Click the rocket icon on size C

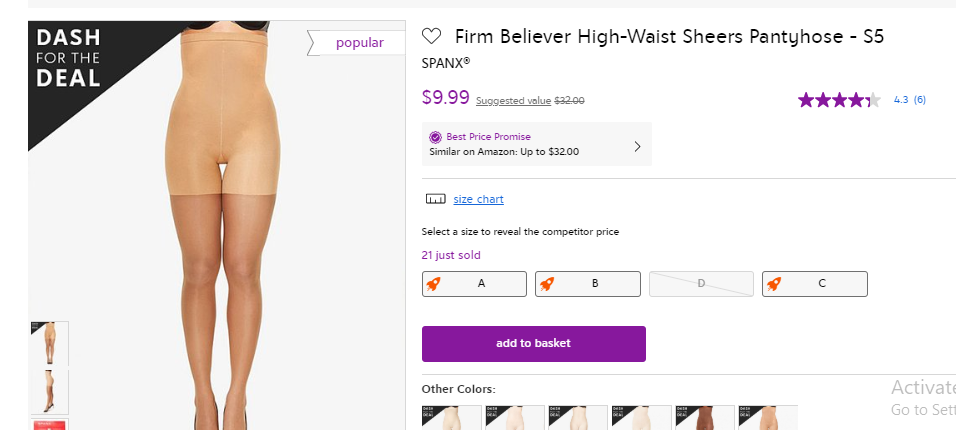click(x=774, y=284)
